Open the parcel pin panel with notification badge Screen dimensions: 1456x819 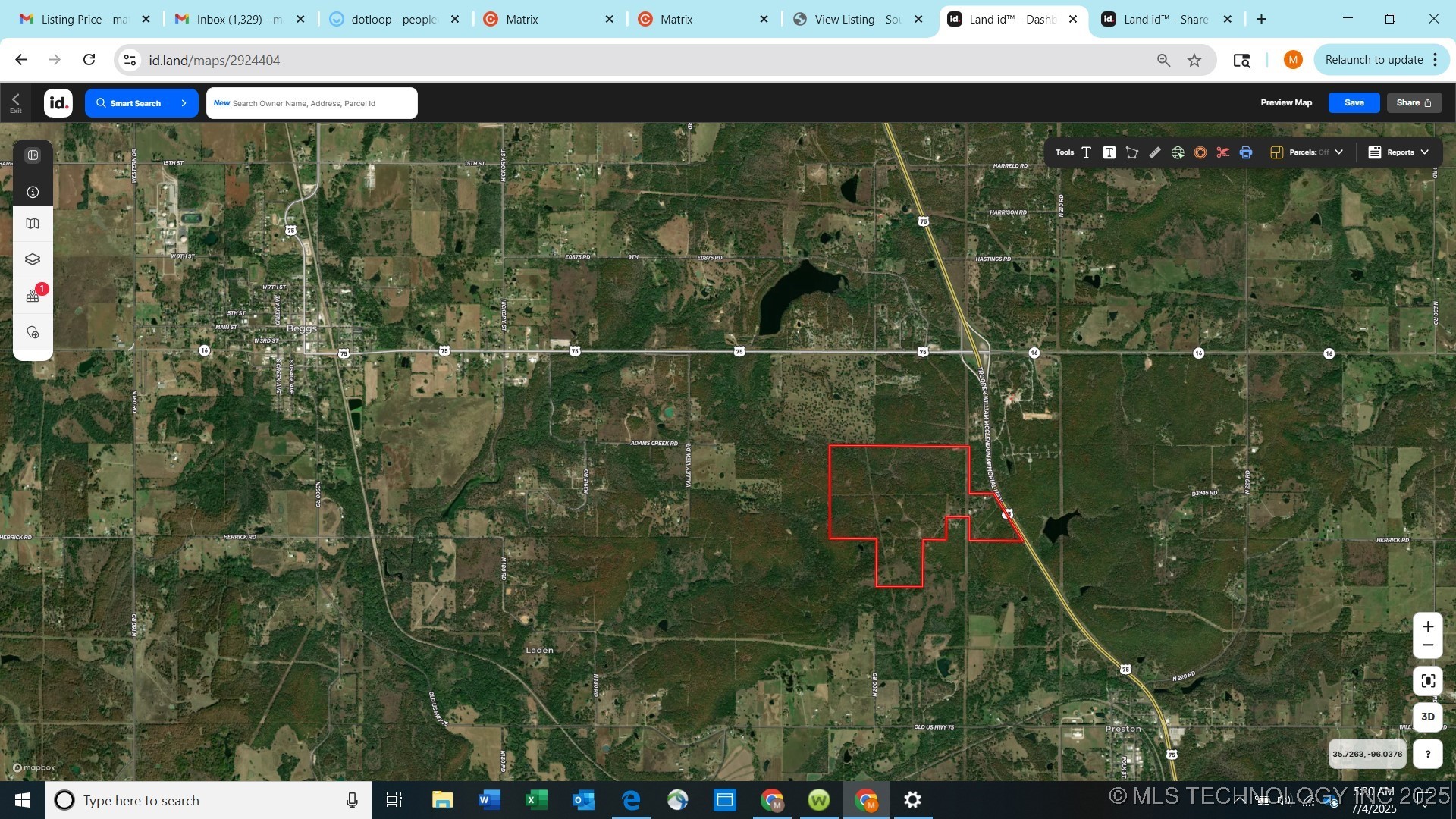[x=33, y=296]
